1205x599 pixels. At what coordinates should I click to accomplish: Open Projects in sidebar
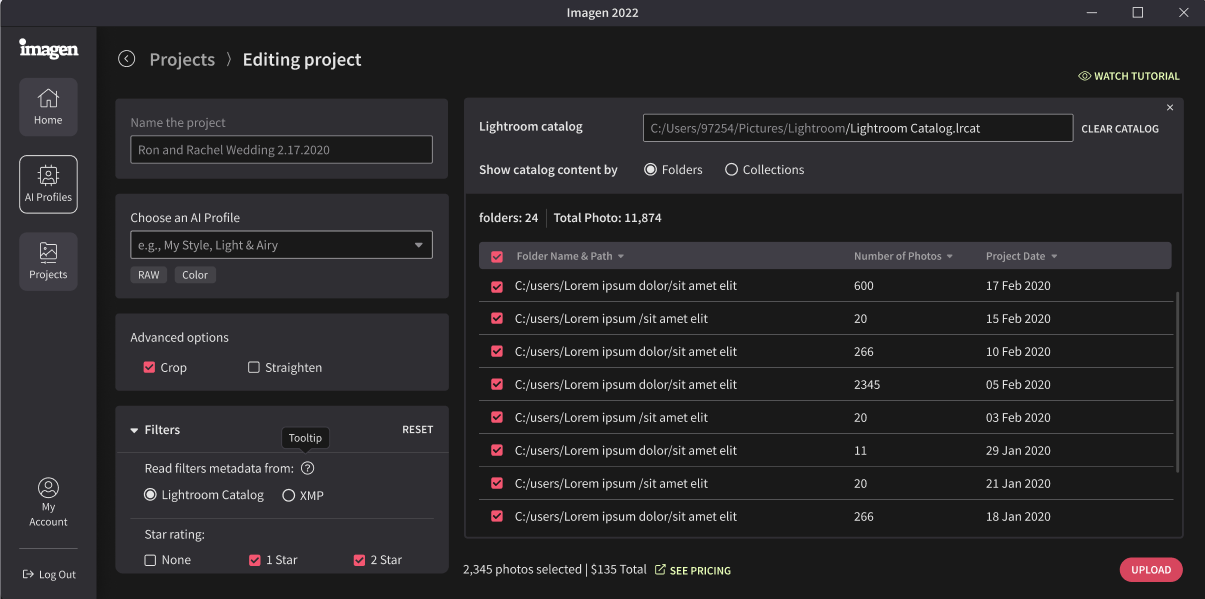pyautogui.click(x=48, y=261)
